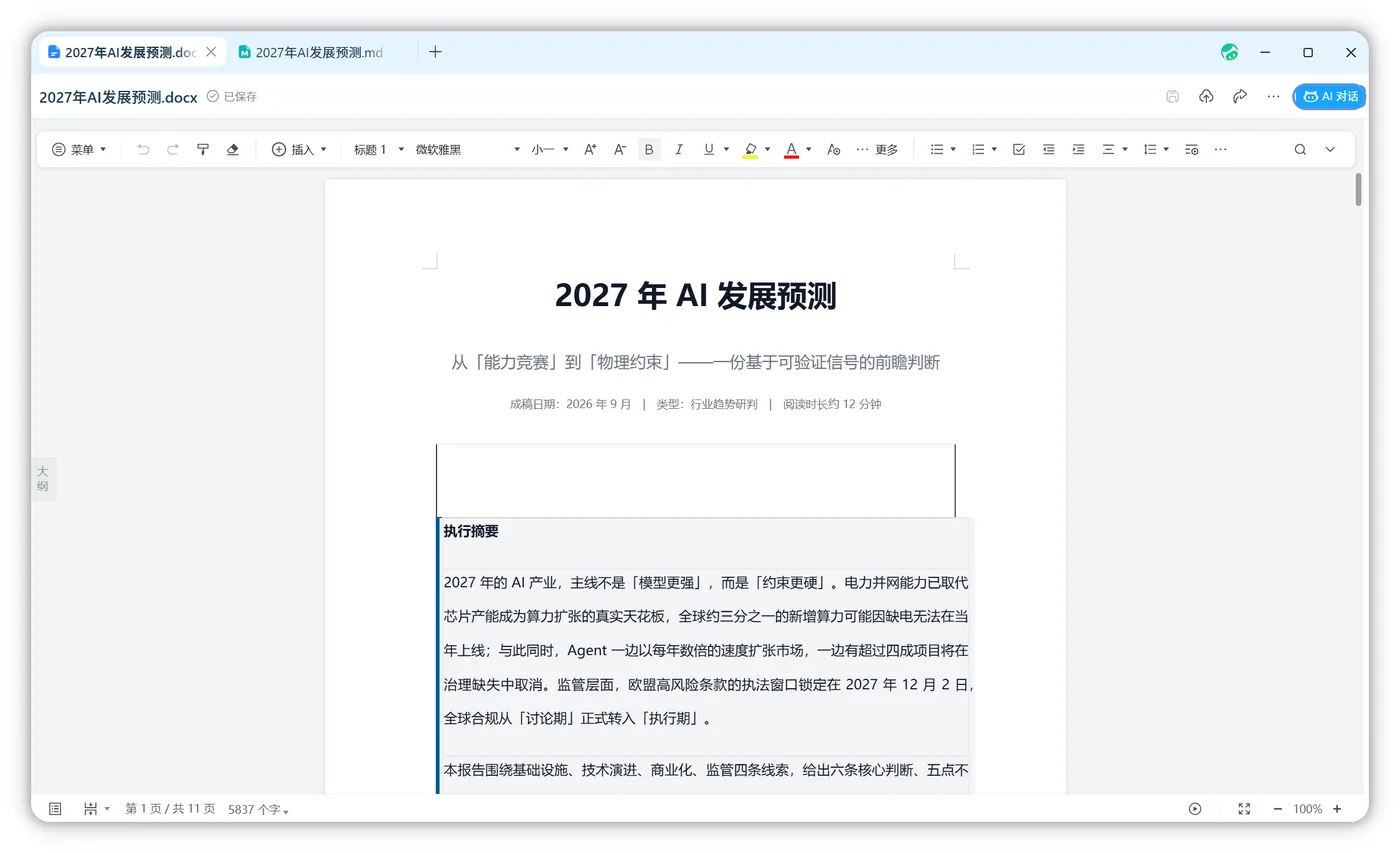1400x853 pixels.
Task: Click the redo arrow
Action: click(x=173, y=149)
